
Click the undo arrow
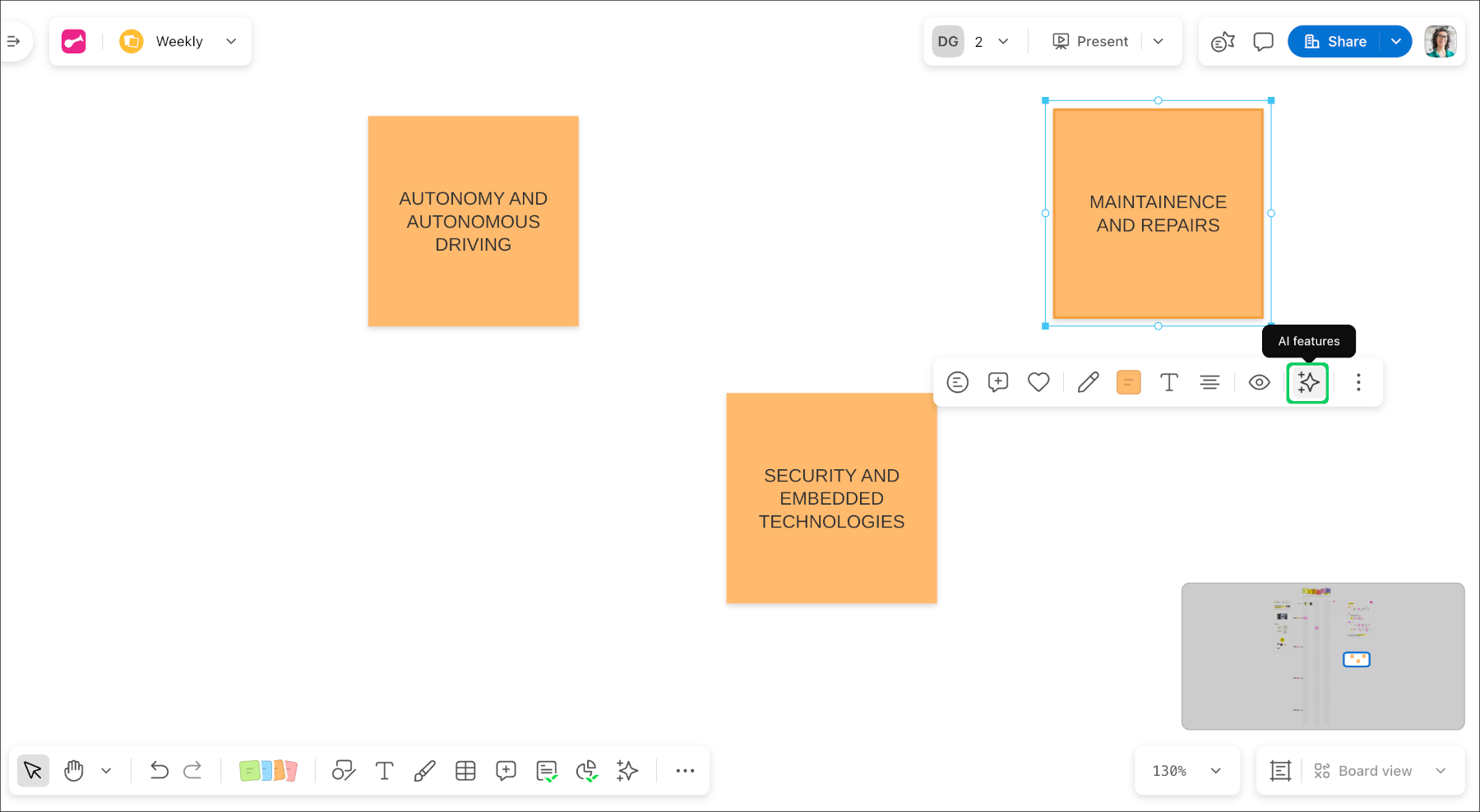159,771
